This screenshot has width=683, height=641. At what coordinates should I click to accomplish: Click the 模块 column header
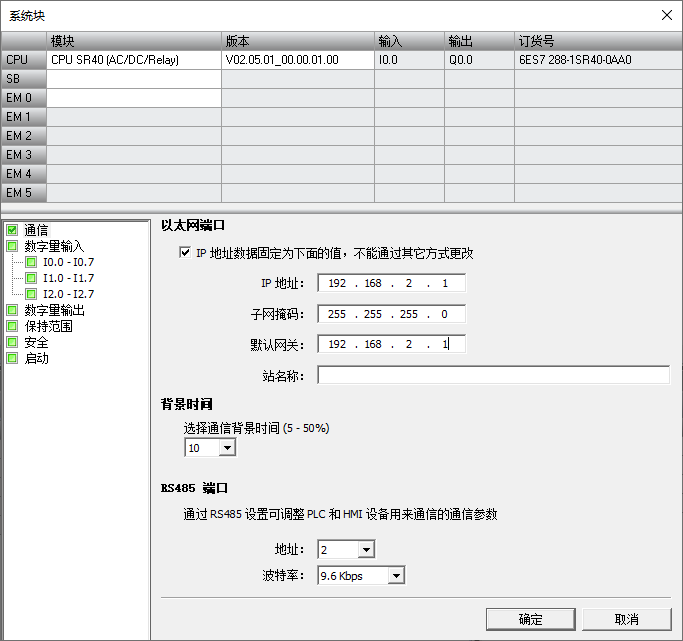(134, 41)
